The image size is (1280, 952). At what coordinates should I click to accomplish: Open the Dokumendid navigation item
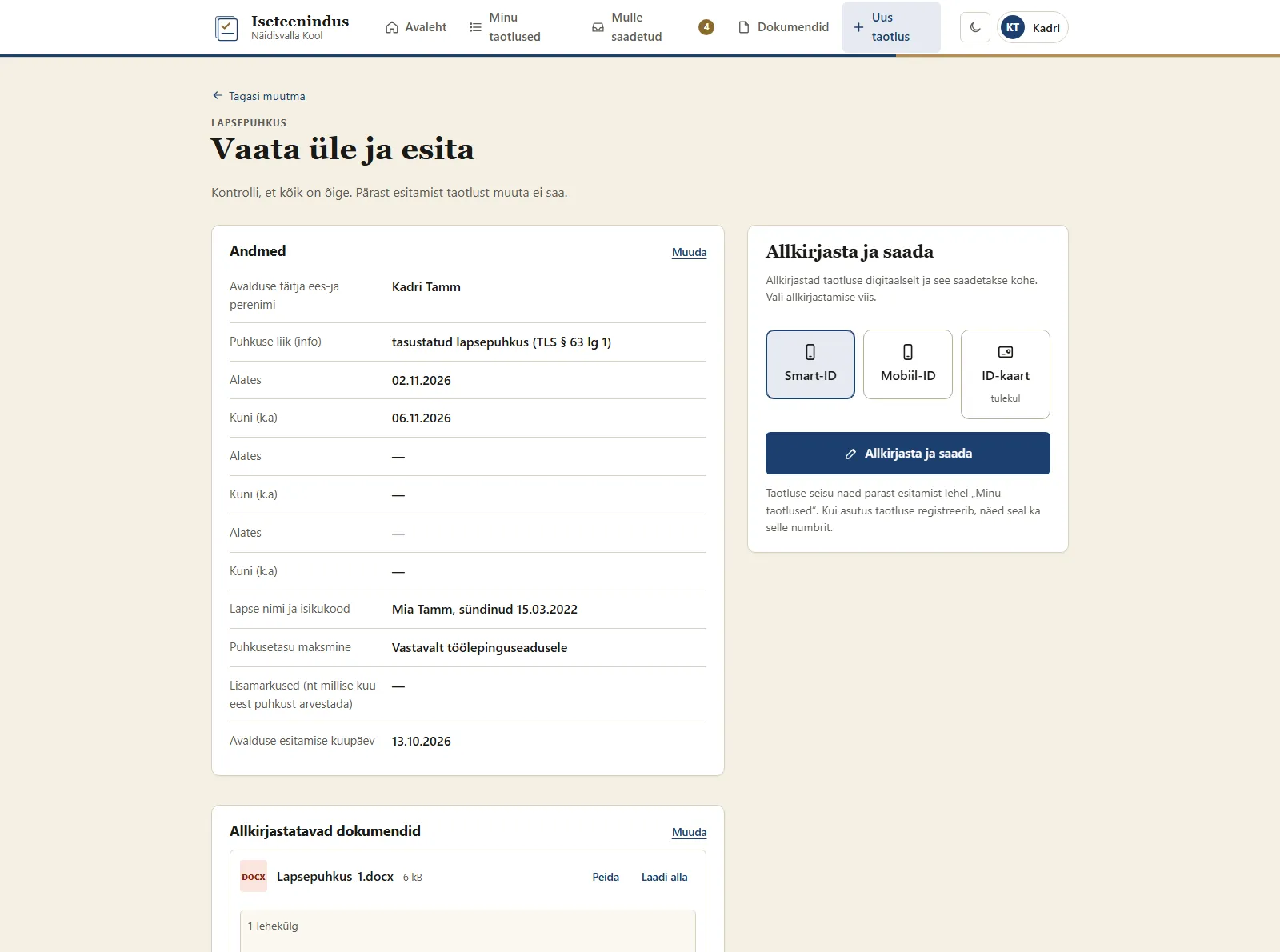[783, 27]
